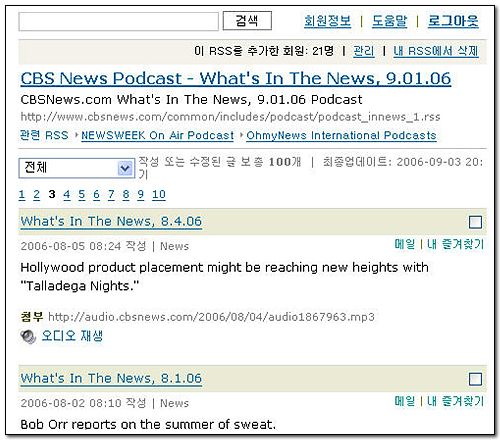Go to page 10
This screenshot has height=440, width=500.
pyautogui.click(x=159, y=194)
